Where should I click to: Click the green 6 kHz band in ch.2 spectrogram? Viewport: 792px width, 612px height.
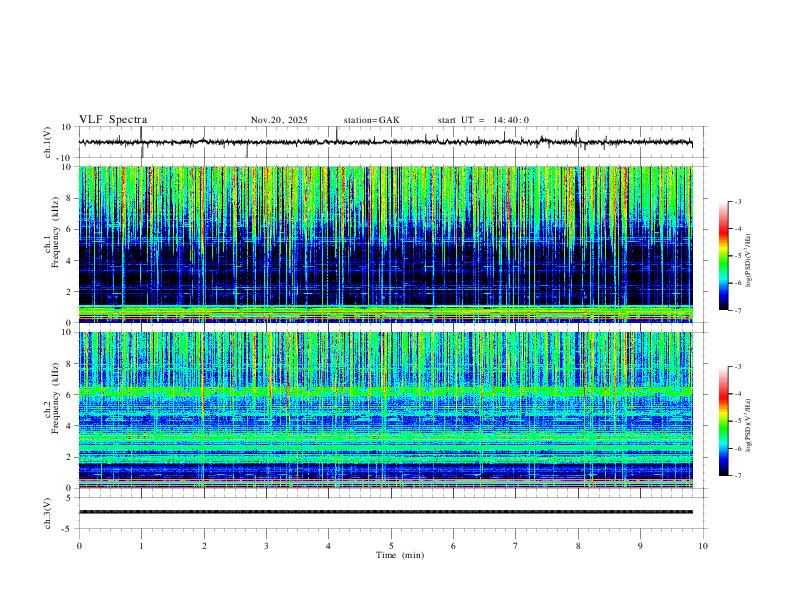(x=385, y=391)
